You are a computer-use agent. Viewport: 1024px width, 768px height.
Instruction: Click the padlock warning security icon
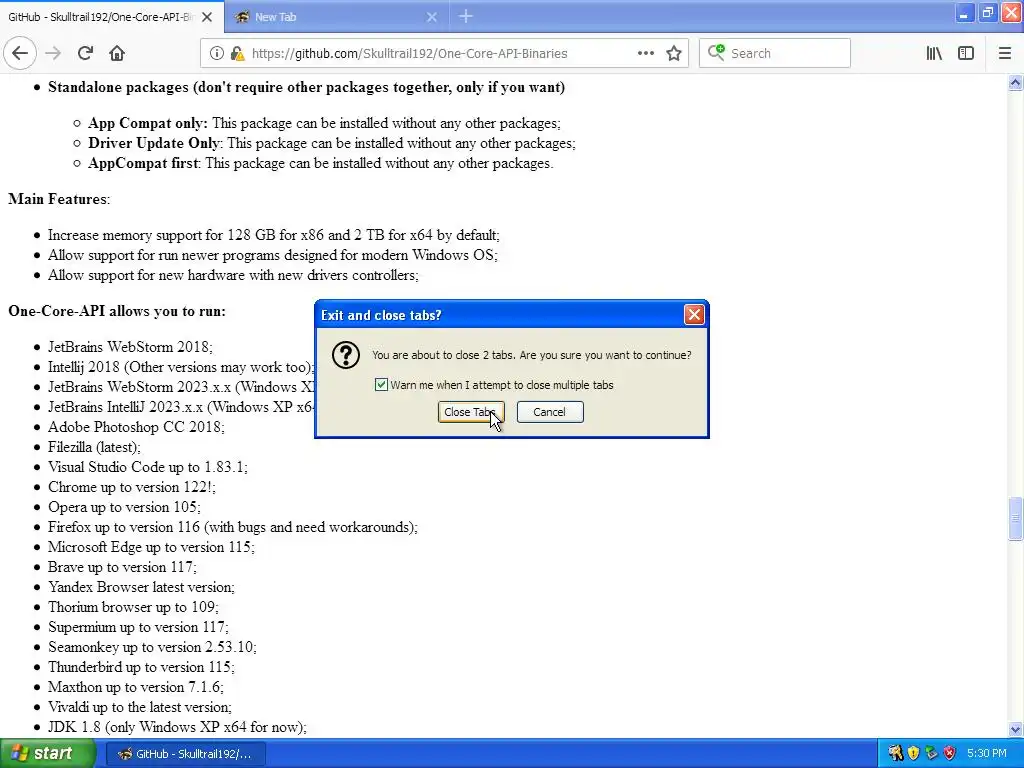[x=238, y=54]
